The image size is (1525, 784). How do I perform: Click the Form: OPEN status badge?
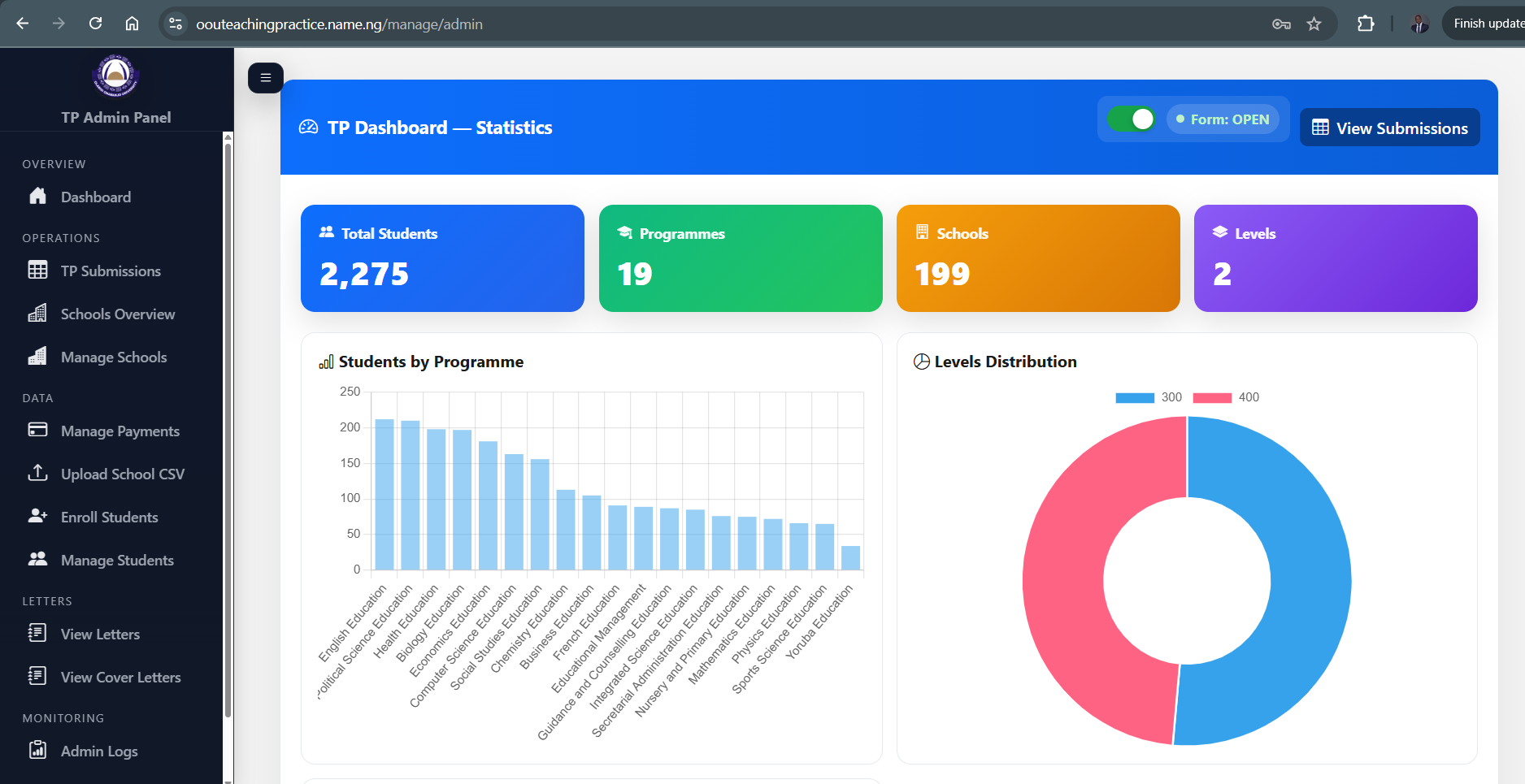[x=1223, y=119]
